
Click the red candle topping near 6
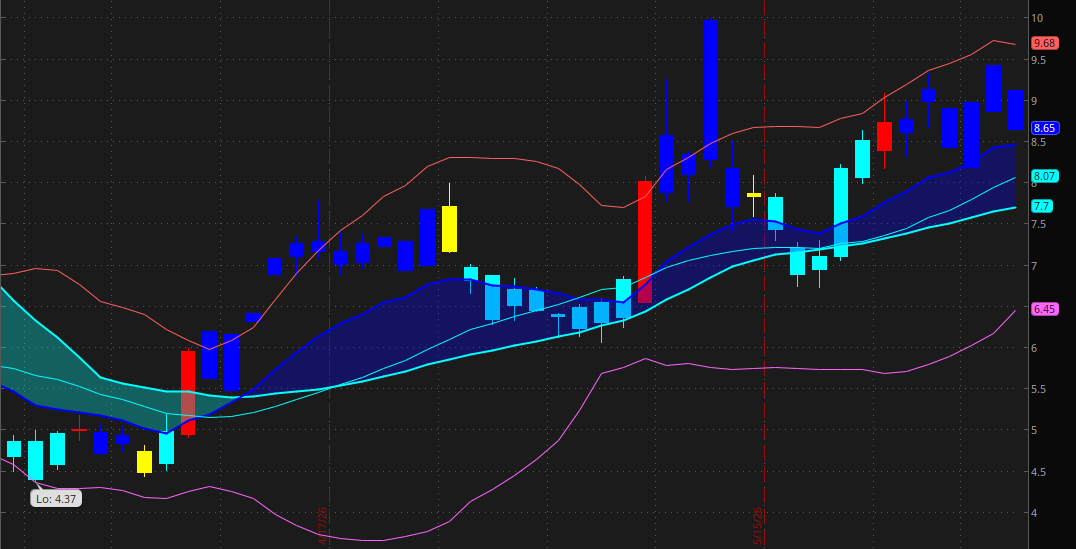click(x=188, y=393)
